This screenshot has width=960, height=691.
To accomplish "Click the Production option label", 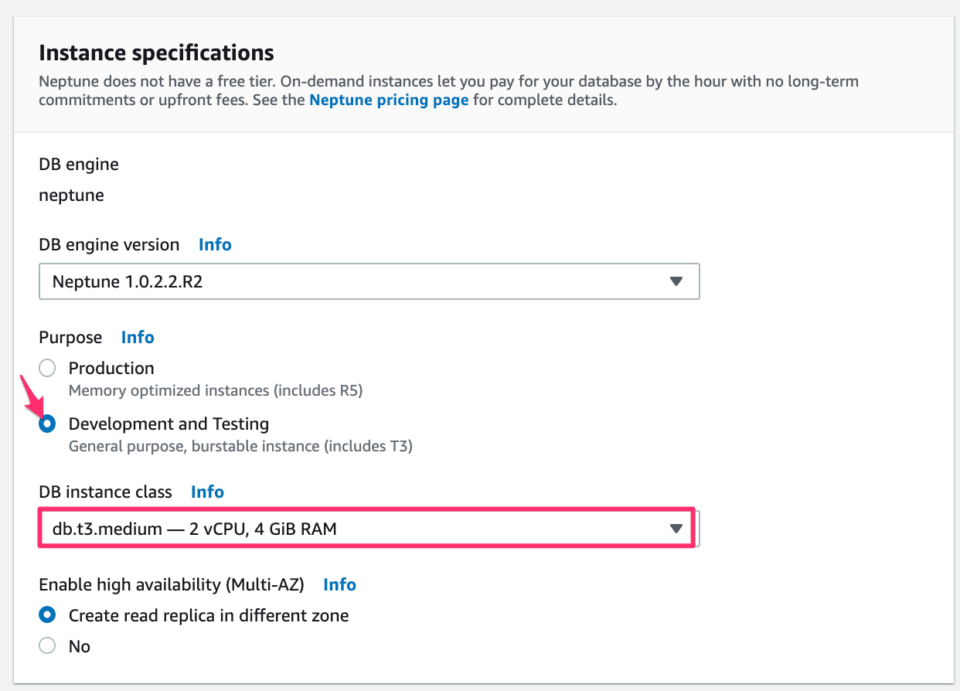I will coord(111,368).
